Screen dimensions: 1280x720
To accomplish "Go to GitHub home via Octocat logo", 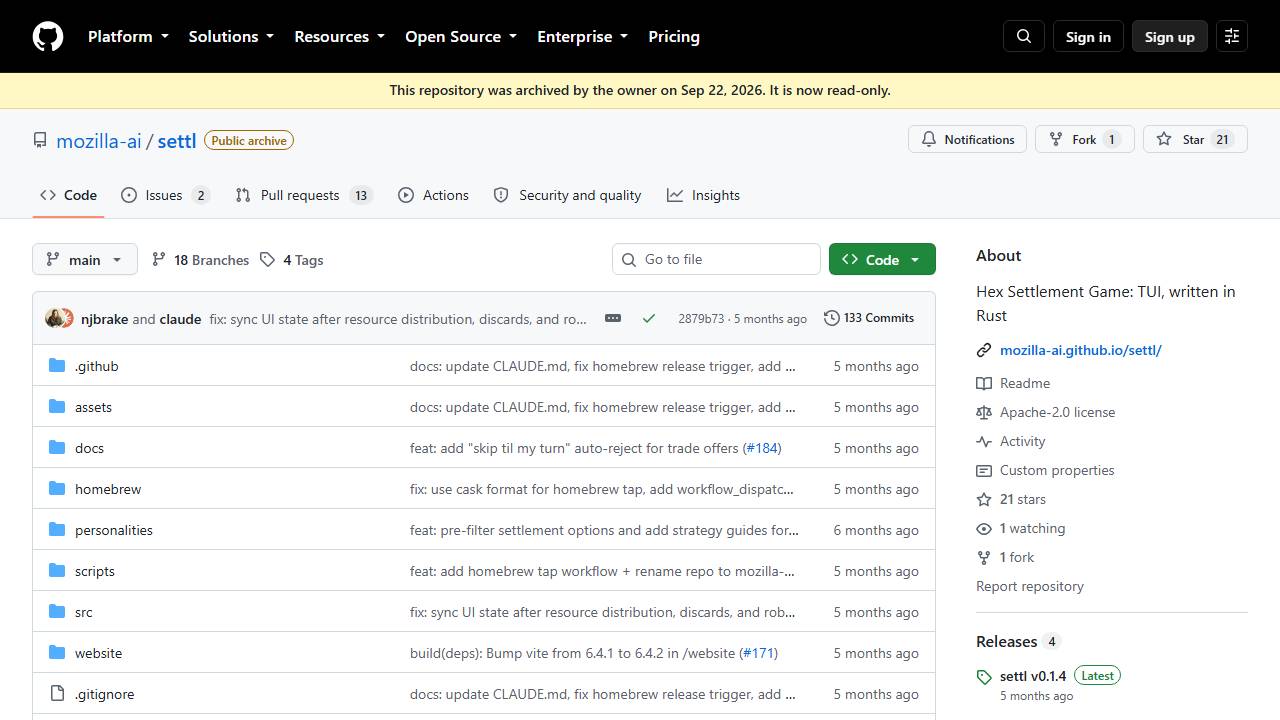I will 48,37.
